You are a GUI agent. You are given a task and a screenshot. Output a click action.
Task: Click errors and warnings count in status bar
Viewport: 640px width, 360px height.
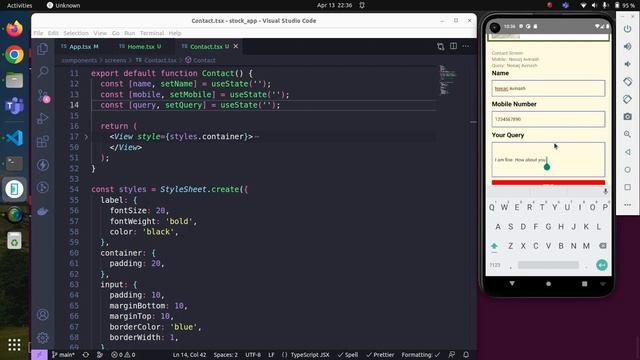click(x=123, y=355)
